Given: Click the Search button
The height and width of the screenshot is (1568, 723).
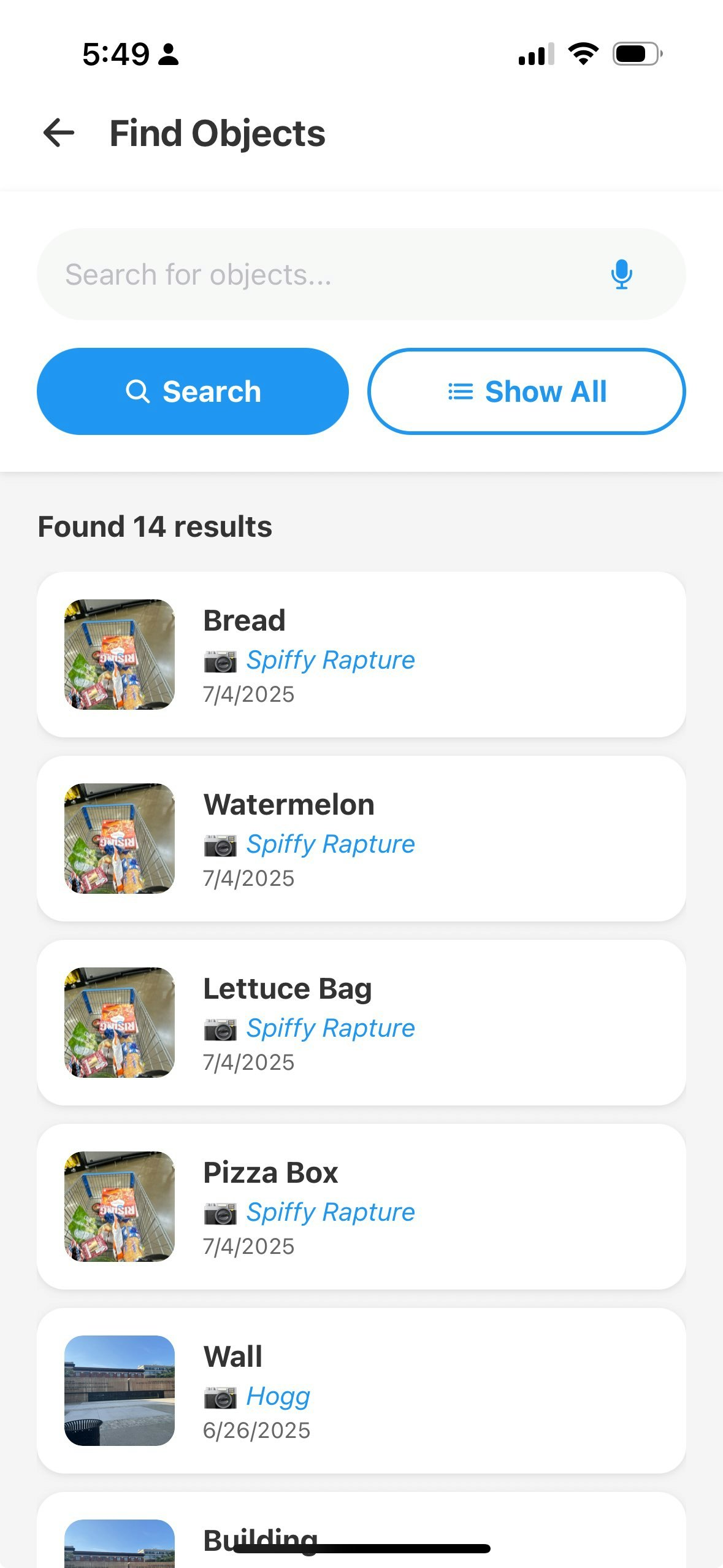Looking at the screenshot, I should tap(193, 391).
